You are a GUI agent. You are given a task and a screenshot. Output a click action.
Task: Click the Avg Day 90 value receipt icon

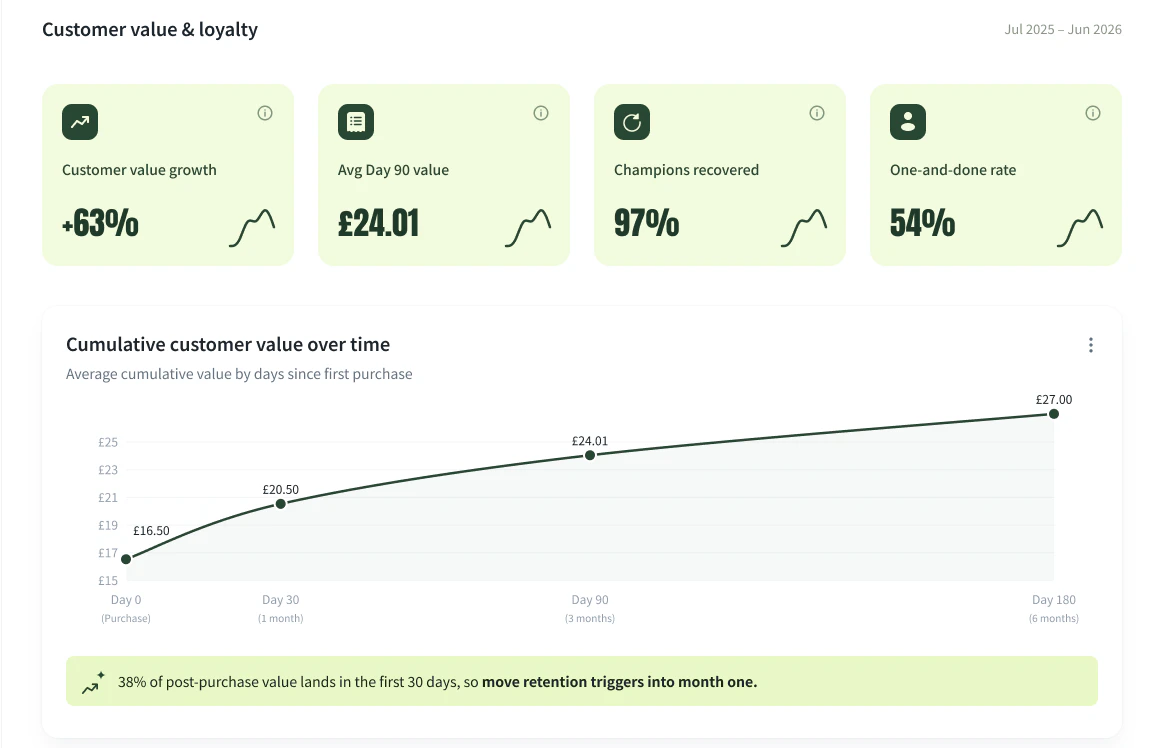point(356,122)
